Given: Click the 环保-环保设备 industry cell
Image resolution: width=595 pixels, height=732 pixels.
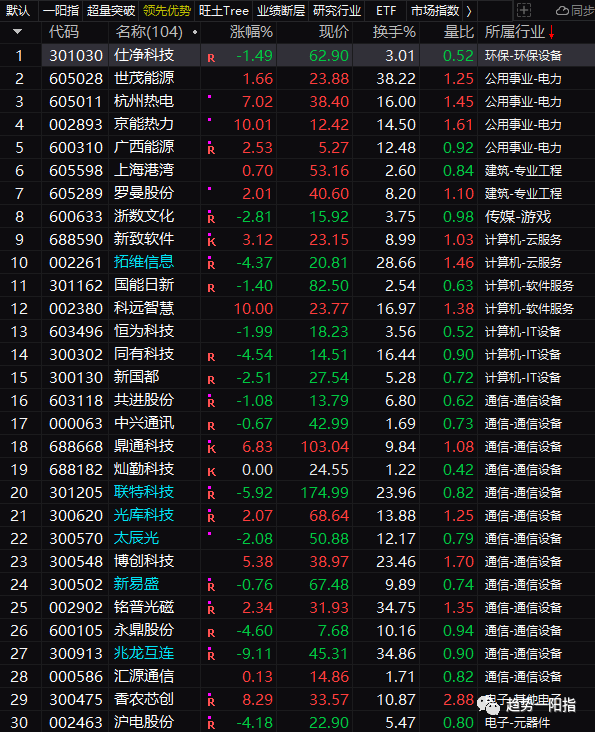Looking at the screenshot, I should click(523, 56).
